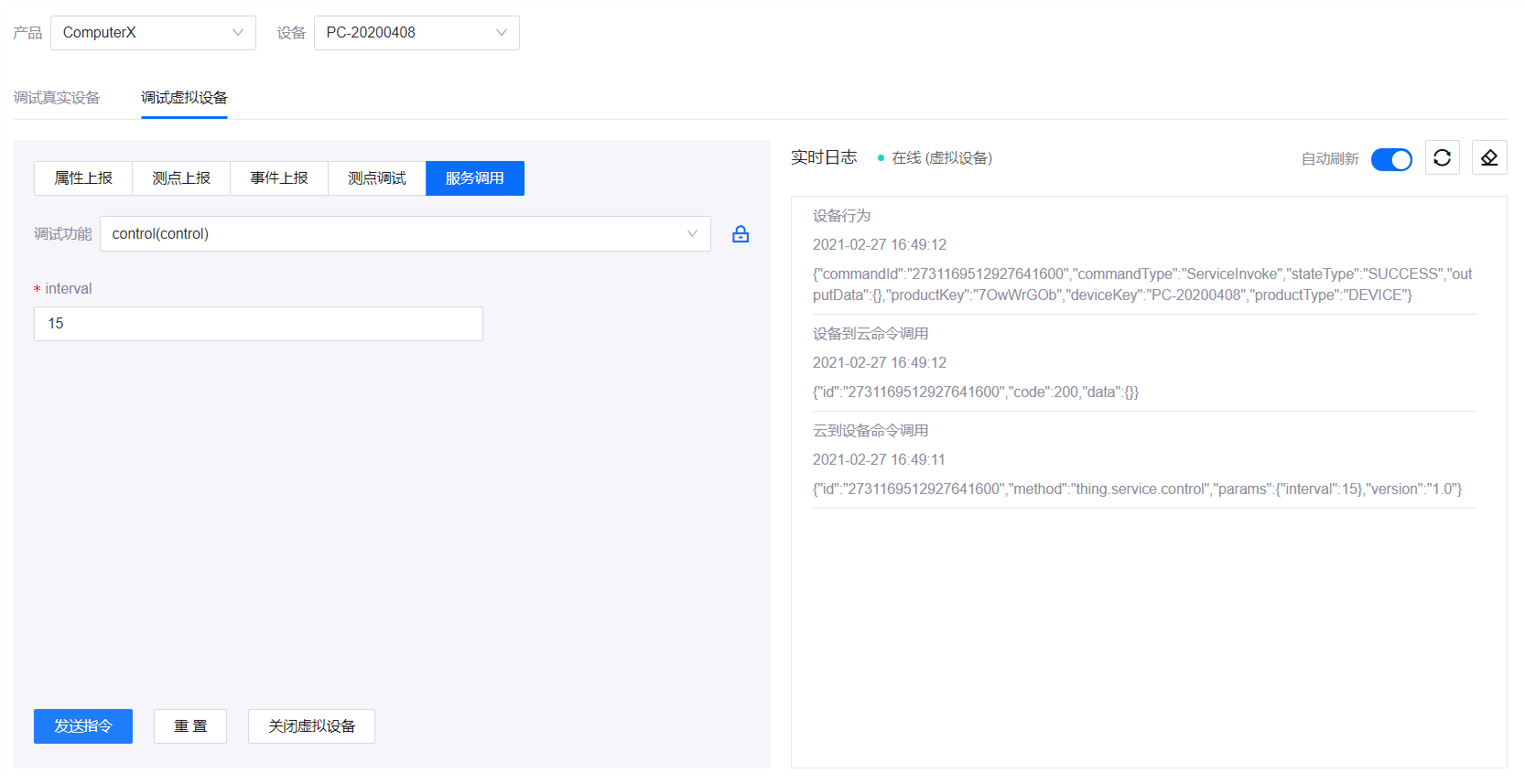1525x784 pixels.
Task: Open the 产品 dropdown showing ComputerX
Action: tap(153, 33)
